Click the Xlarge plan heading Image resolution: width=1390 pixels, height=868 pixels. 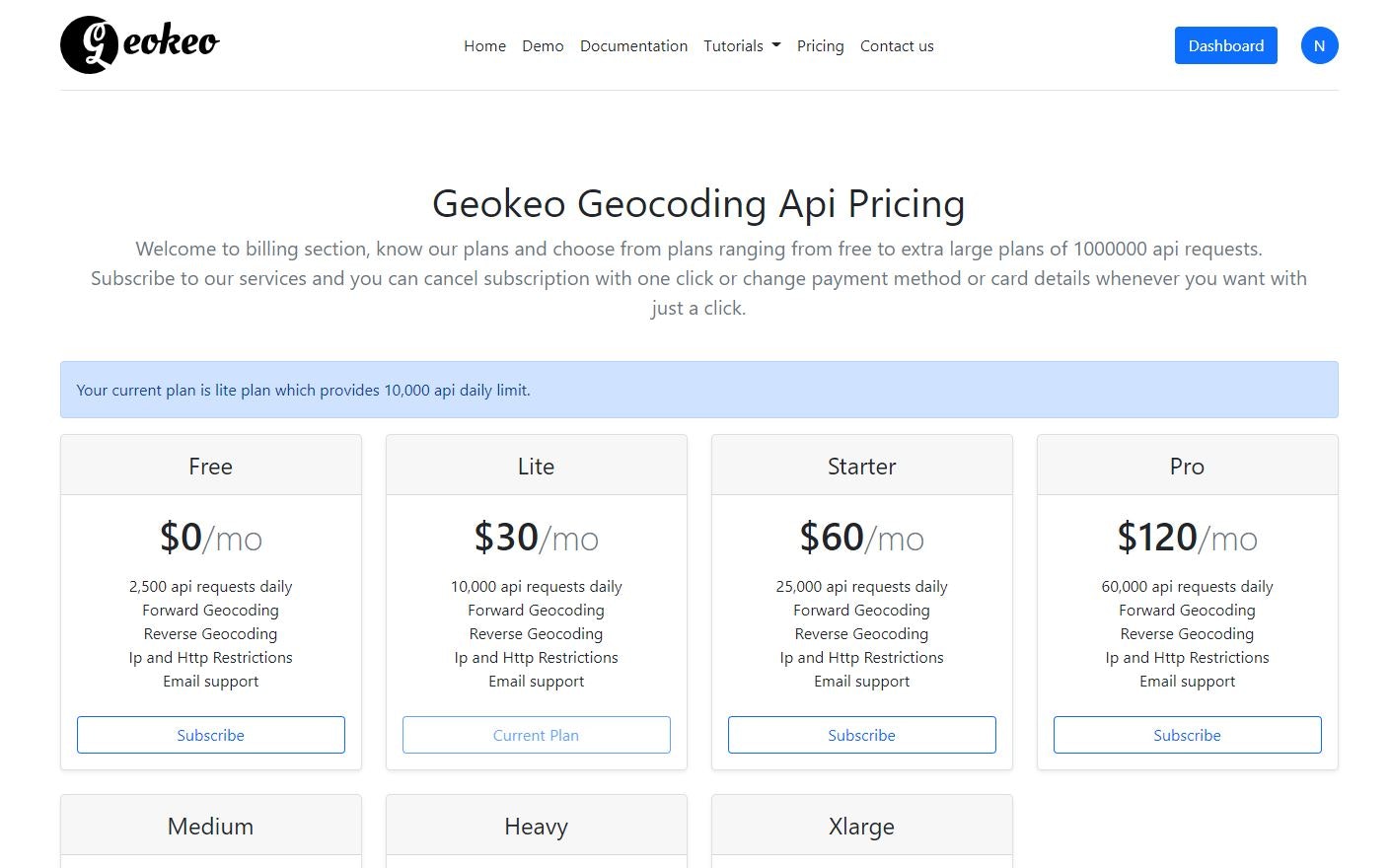point(861,827)
